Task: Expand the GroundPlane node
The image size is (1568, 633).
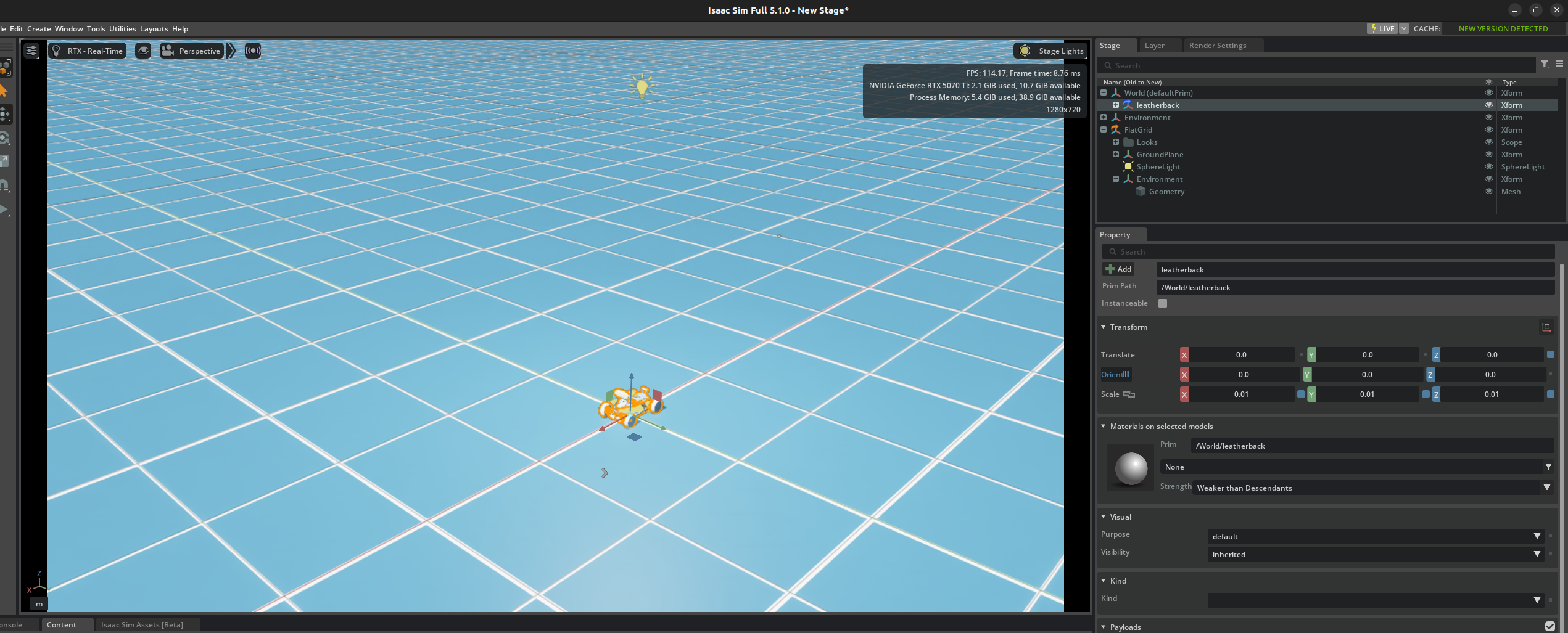Action: pos(1116,154)
